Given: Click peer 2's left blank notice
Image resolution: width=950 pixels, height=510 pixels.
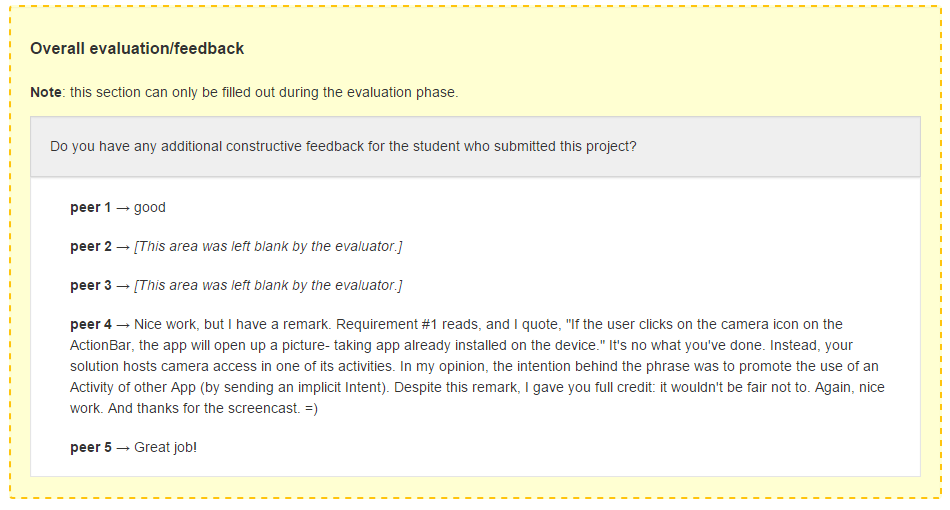Looking at the screenshot, I should [268, 247].
